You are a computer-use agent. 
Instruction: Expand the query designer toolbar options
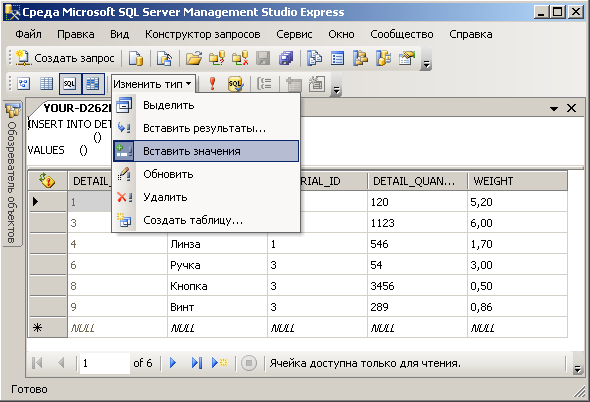(336, 90)
